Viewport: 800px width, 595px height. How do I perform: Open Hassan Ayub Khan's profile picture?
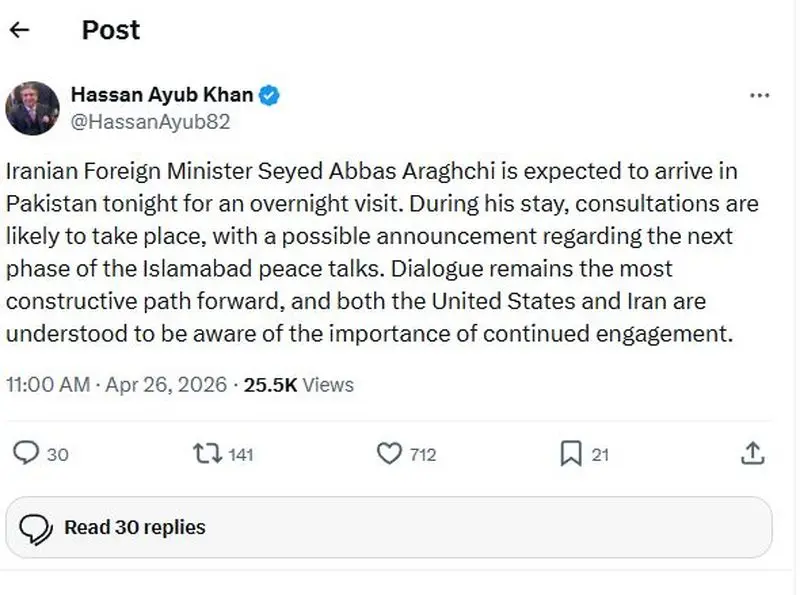click(32, 108)
